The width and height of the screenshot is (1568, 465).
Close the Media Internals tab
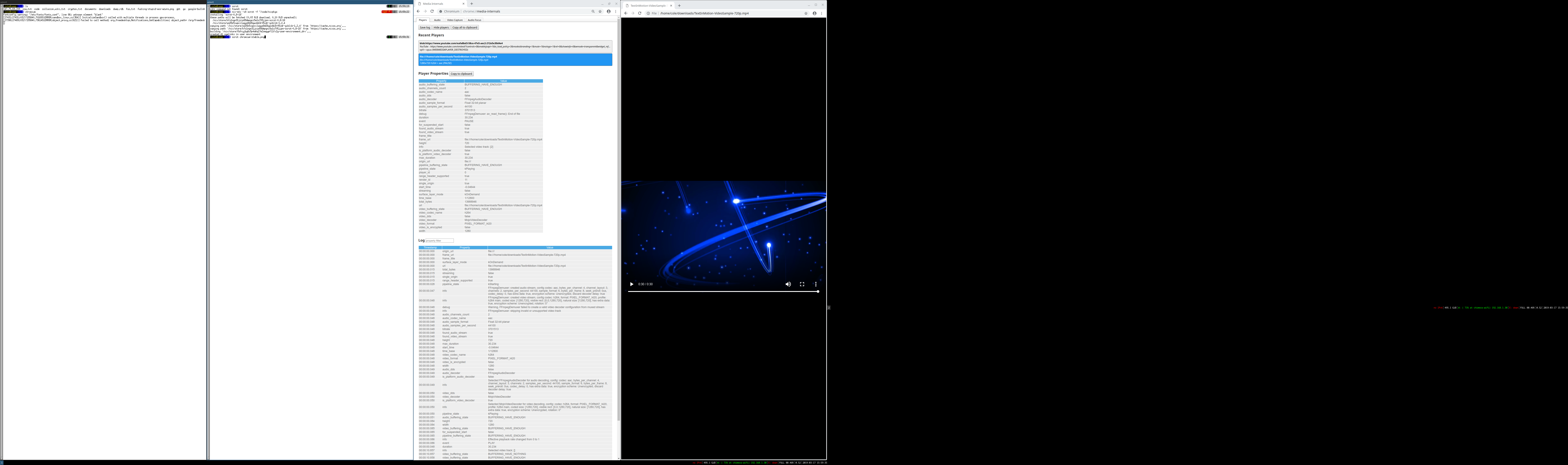[x=463, y=4]
